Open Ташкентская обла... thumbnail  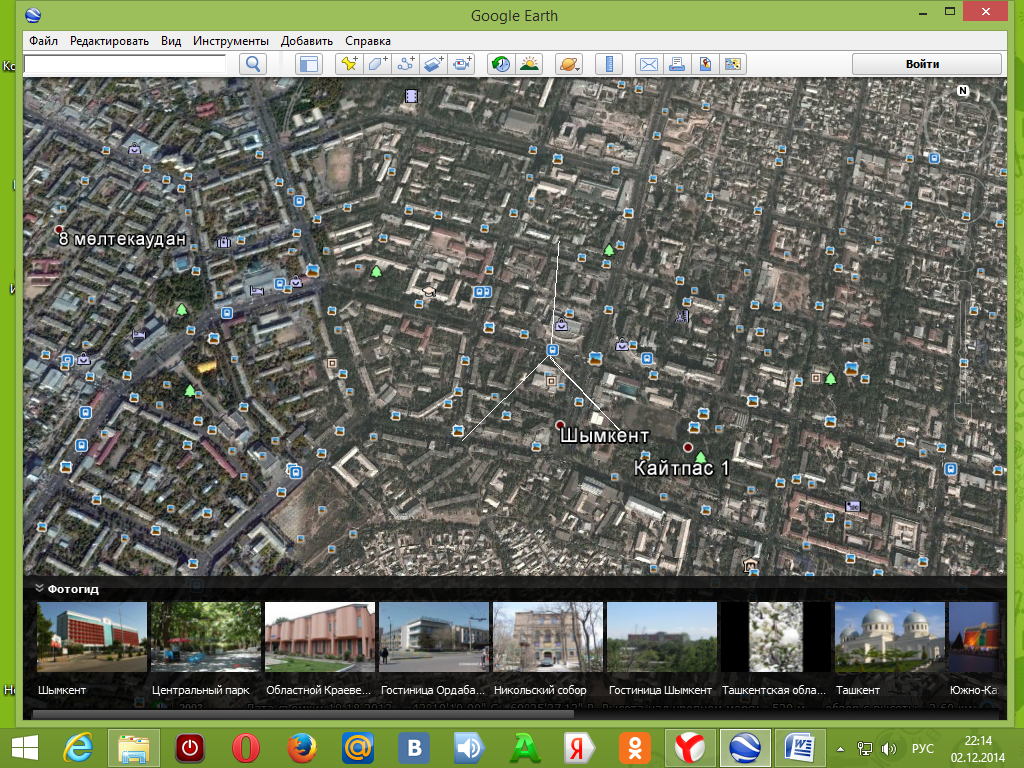(776, 637)
